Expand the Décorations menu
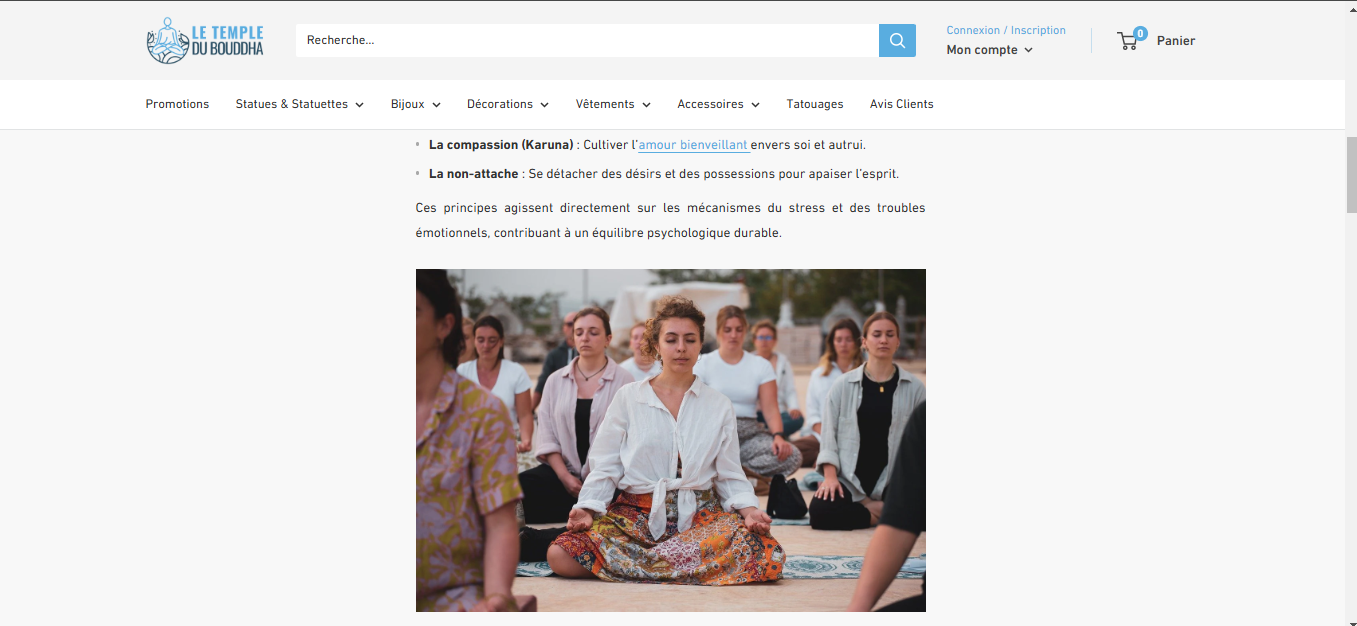Image resolution: width=1357 pixels, height=626 pixels. (508, 104)
